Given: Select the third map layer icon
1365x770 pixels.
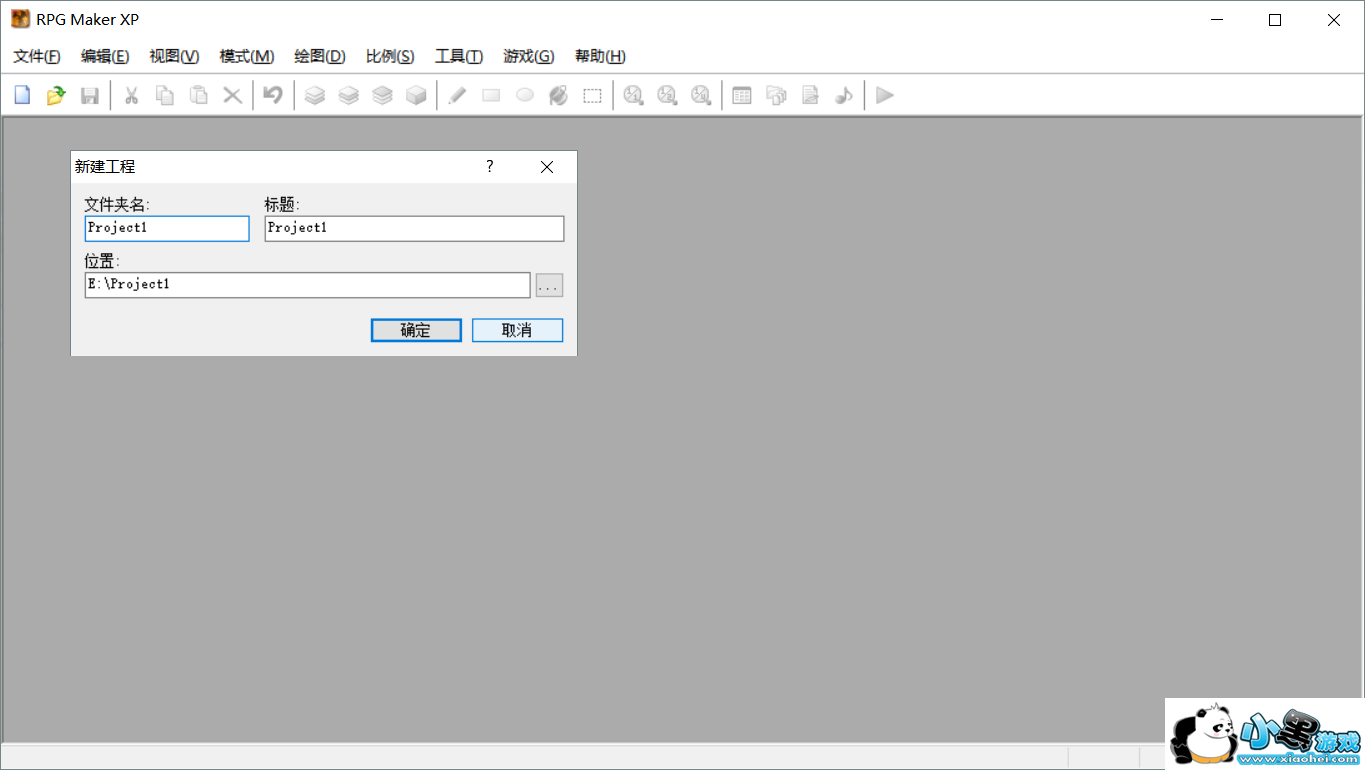Looking at the screenshot, I should [382, 95].
